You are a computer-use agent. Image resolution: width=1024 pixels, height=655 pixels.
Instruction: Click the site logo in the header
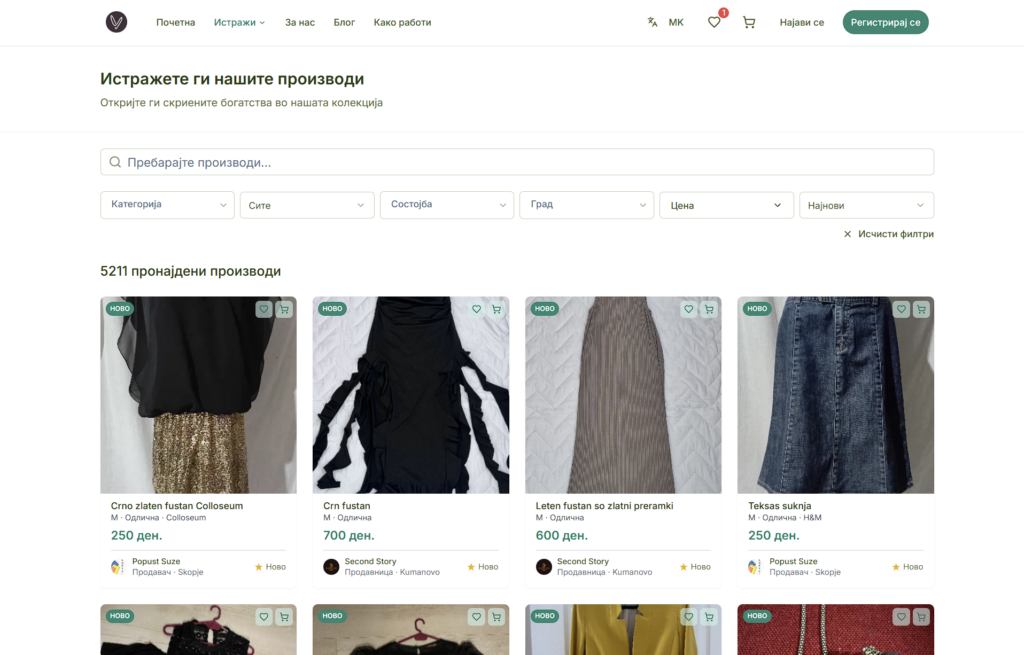[x=117, y=22]
